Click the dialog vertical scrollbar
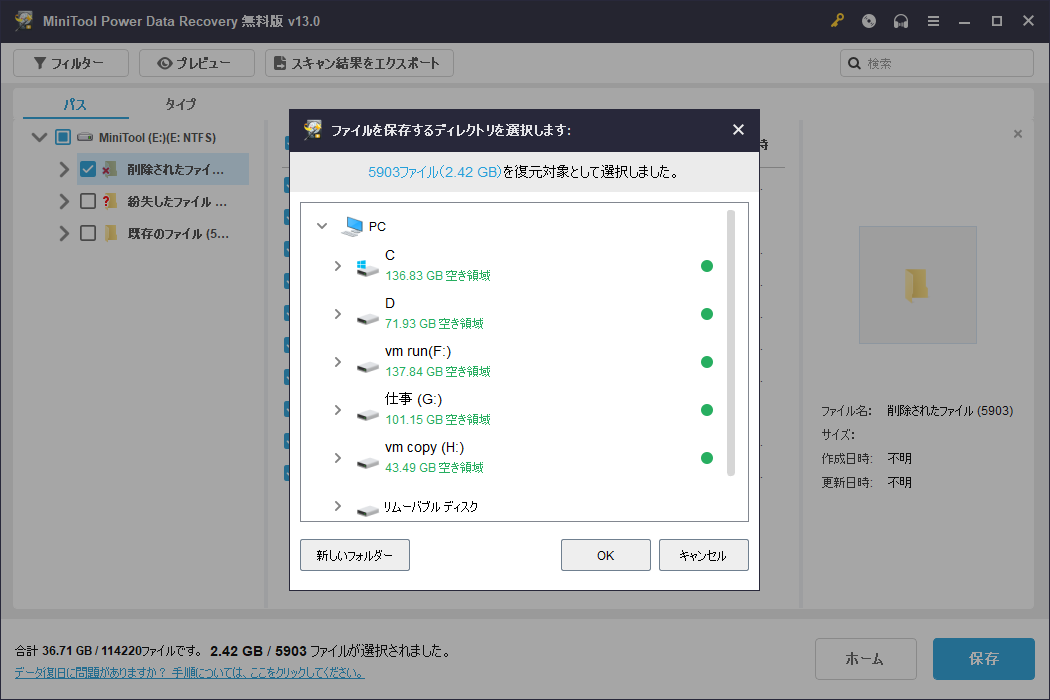Viewport: 1050px width, 700px height. 731,343
